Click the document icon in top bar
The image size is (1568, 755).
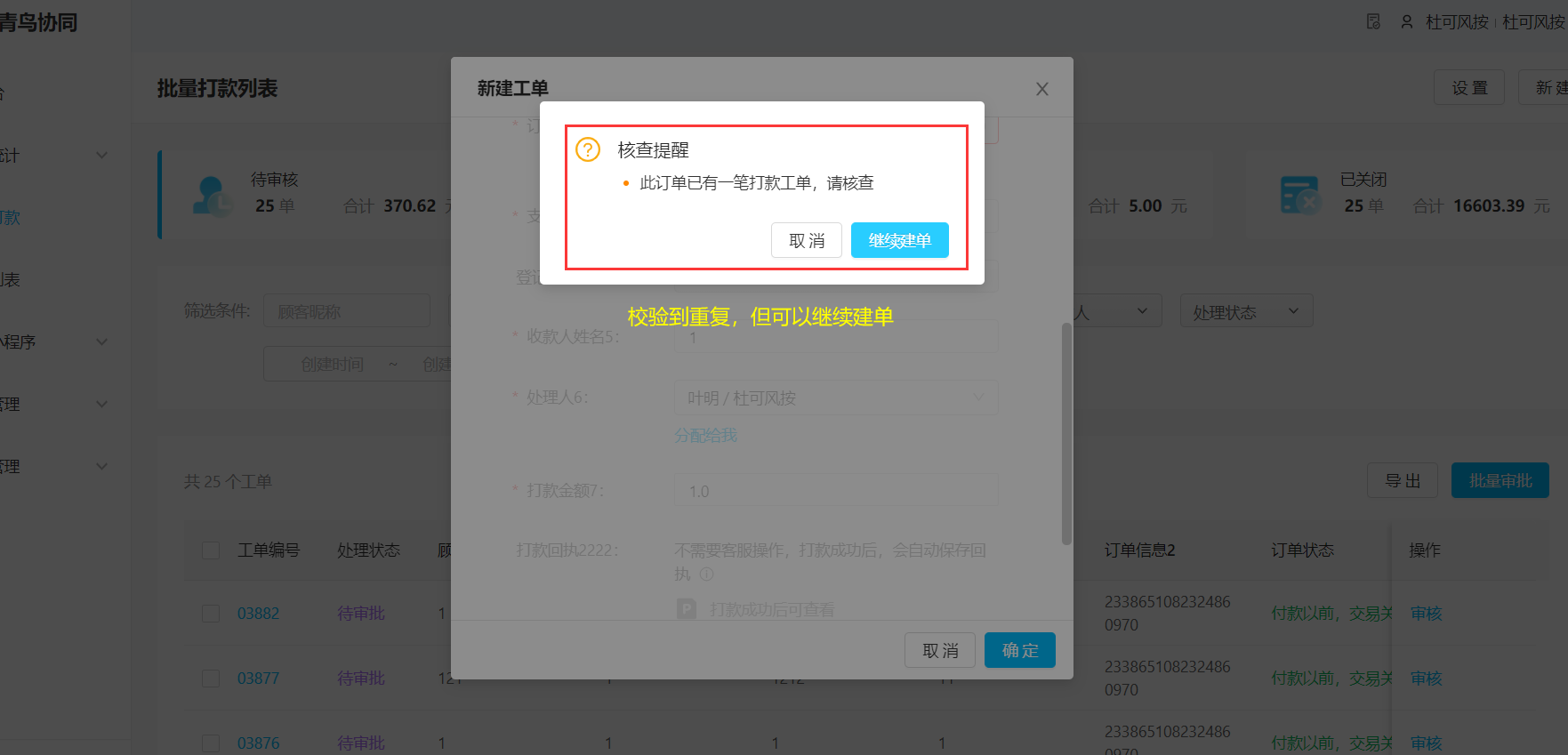1373,21
